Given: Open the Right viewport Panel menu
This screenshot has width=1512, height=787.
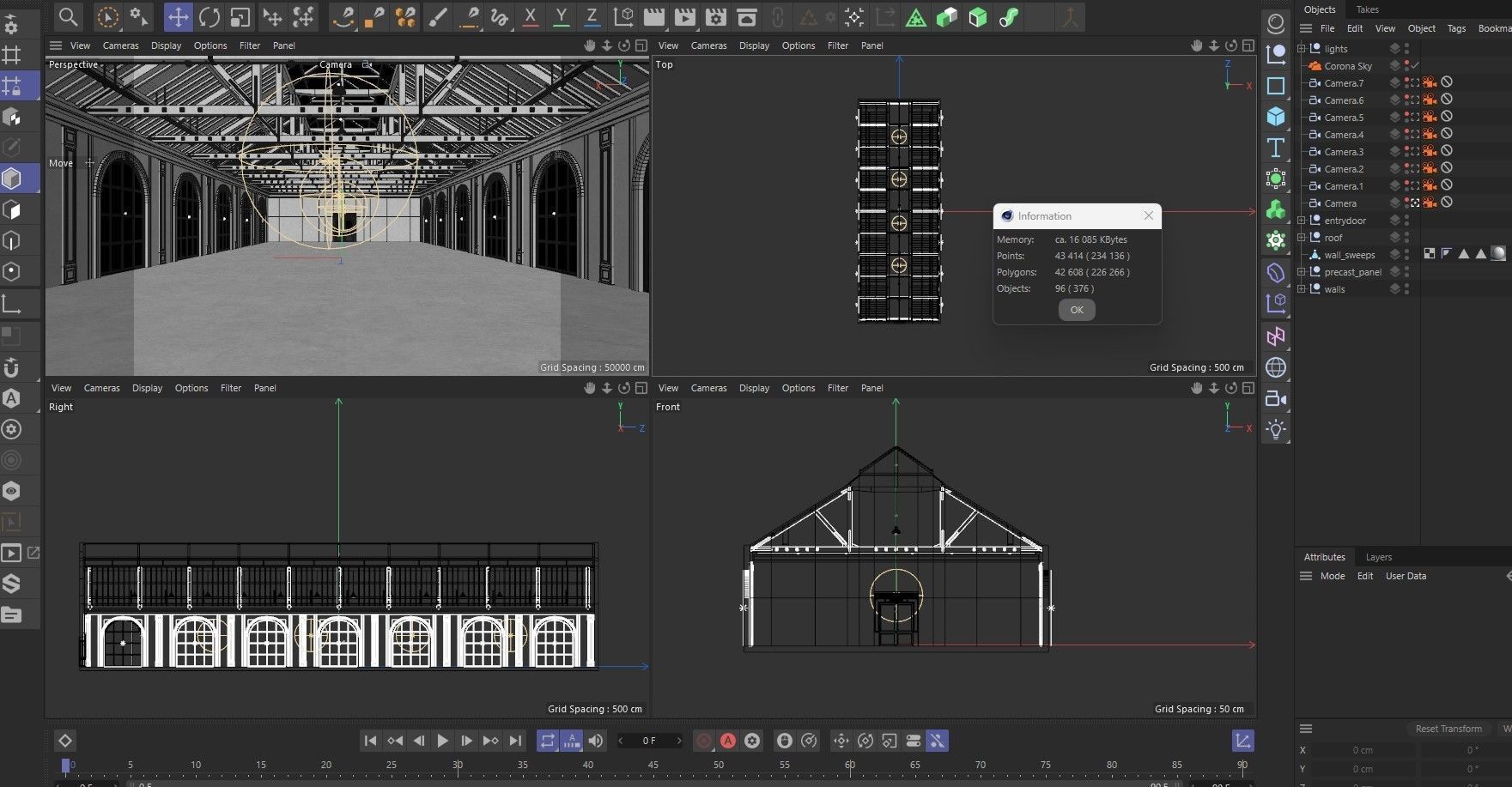Looking at the screenshot, I should pos(264,388).
